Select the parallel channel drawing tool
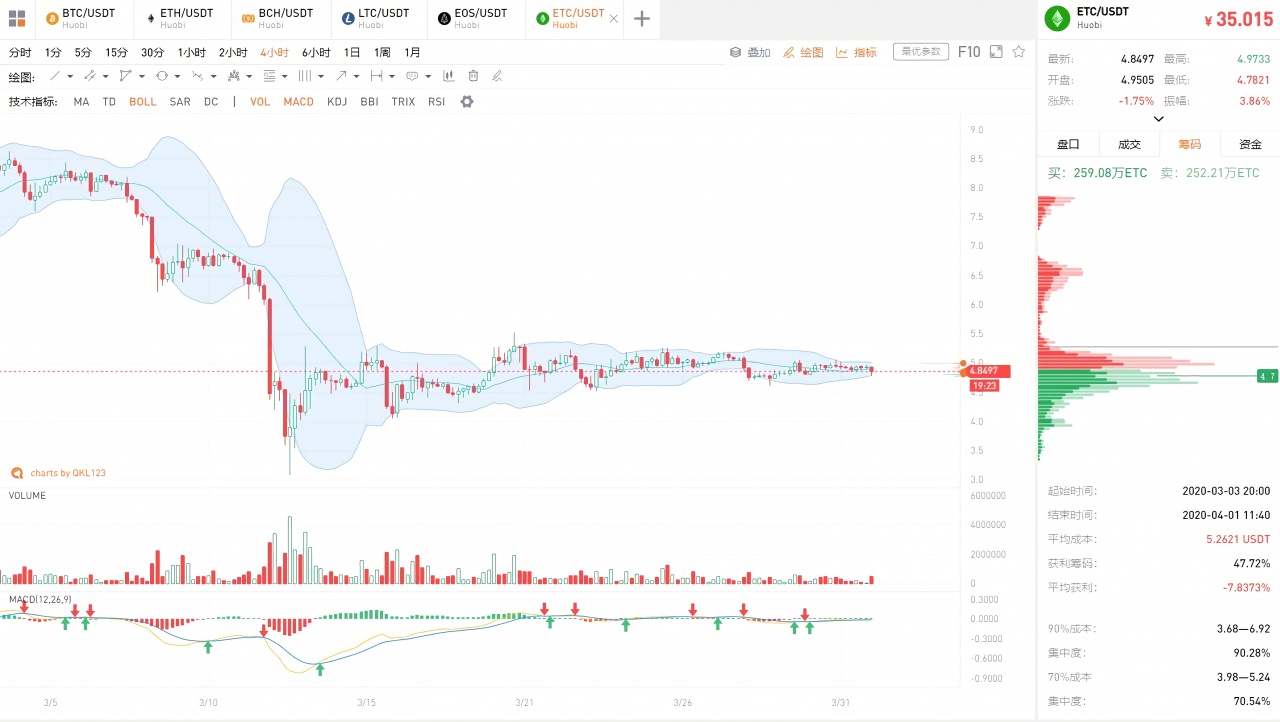The width and height of the screenshot is (1280, 722). (x=90, y=76)
